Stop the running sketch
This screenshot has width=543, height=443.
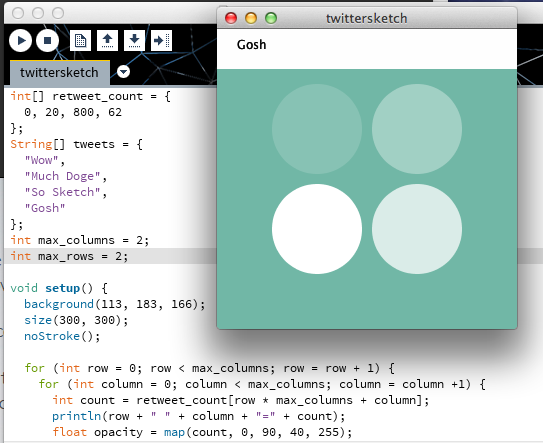(x=47, y=41)
